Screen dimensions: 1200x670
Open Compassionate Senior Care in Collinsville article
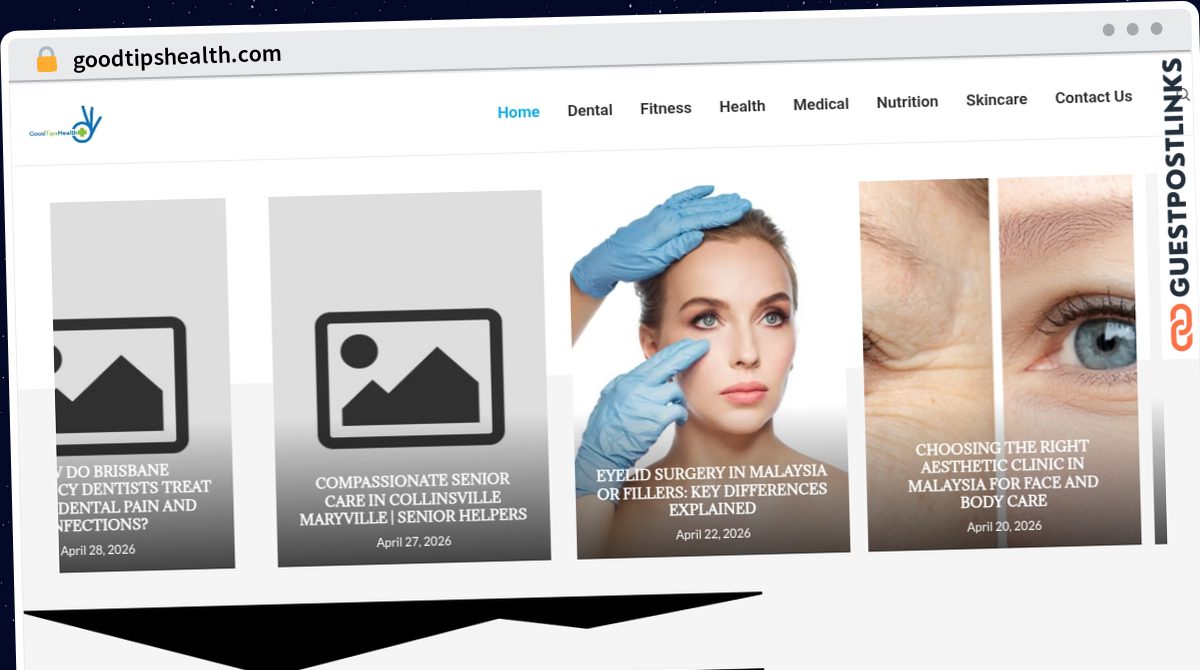pos(413,498)
